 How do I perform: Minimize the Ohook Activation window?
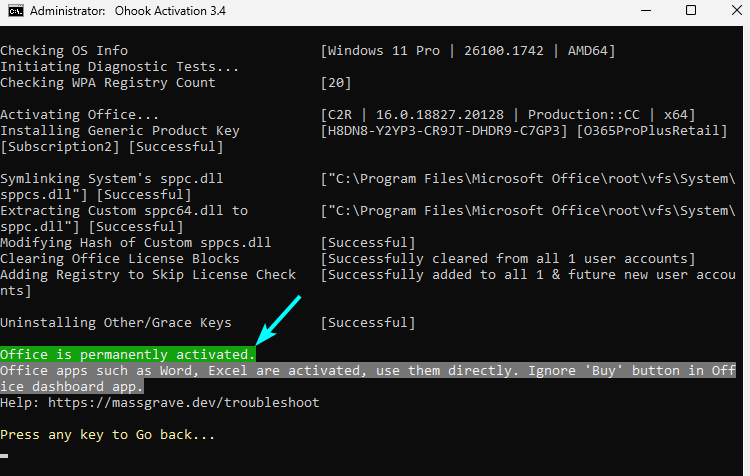tap(646, 11)
